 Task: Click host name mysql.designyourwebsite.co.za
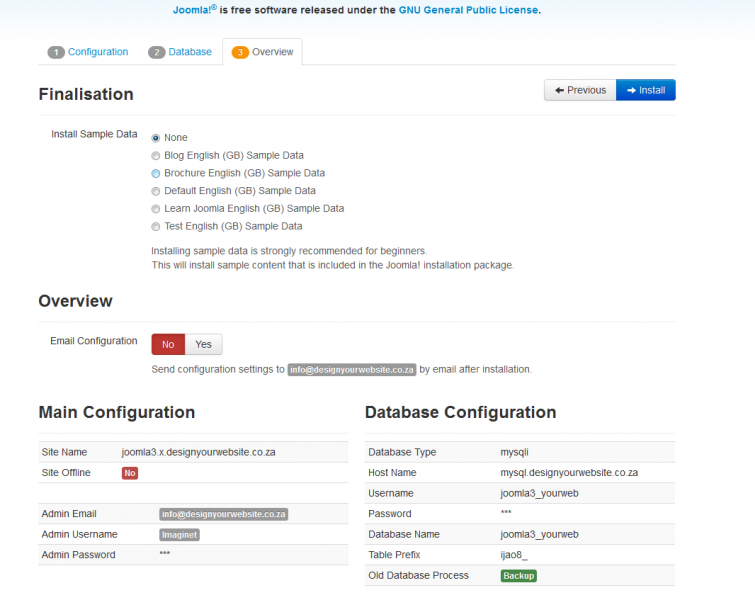[569, 473]
